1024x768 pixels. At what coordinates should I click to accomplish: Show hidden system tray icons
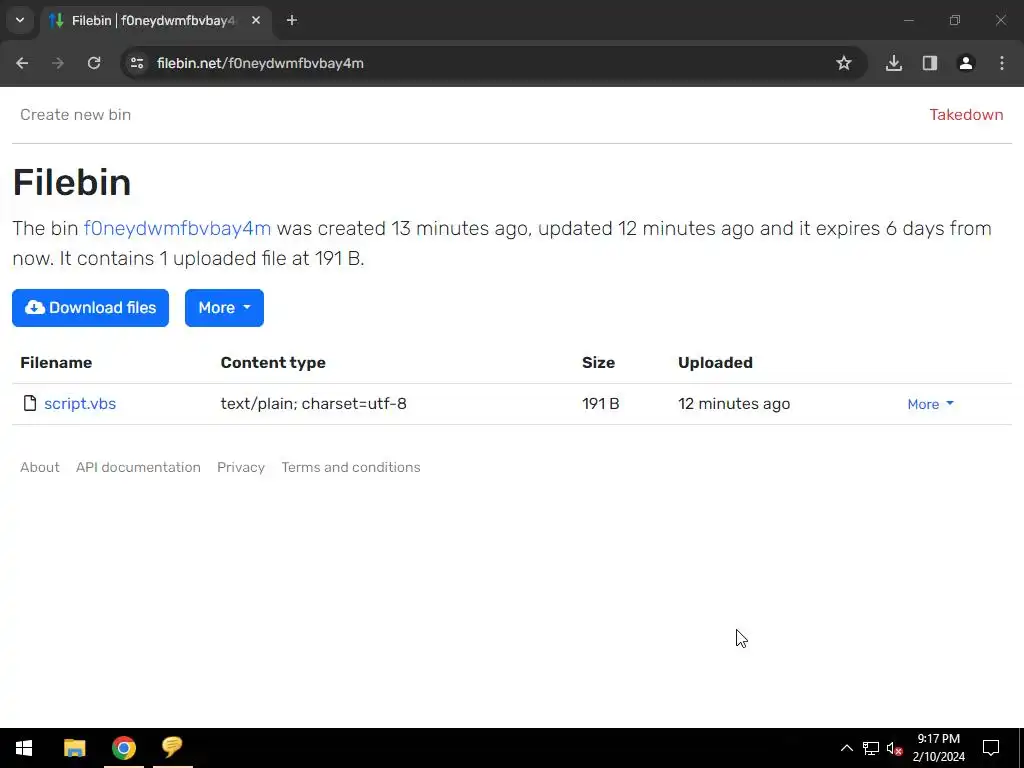(x=846, y=748)
